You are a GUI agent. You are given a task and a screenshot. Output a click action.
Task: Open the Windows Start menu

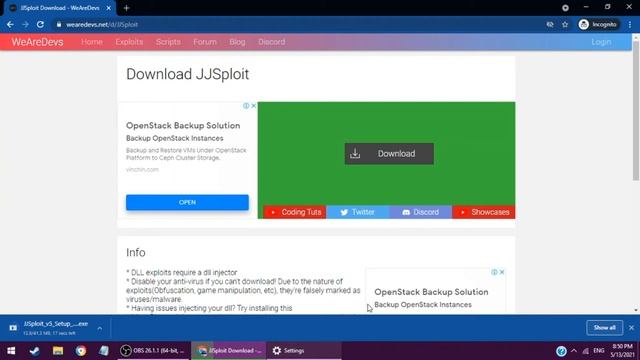point(11,351)
